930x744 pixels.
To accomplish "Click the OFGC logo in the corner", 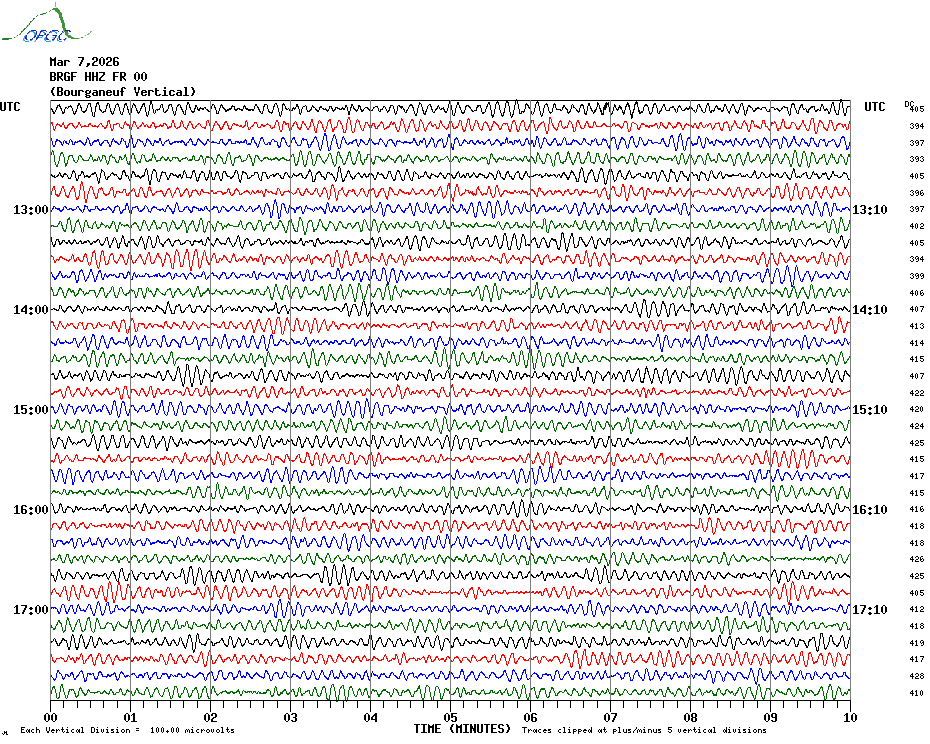I will point(47,23).
